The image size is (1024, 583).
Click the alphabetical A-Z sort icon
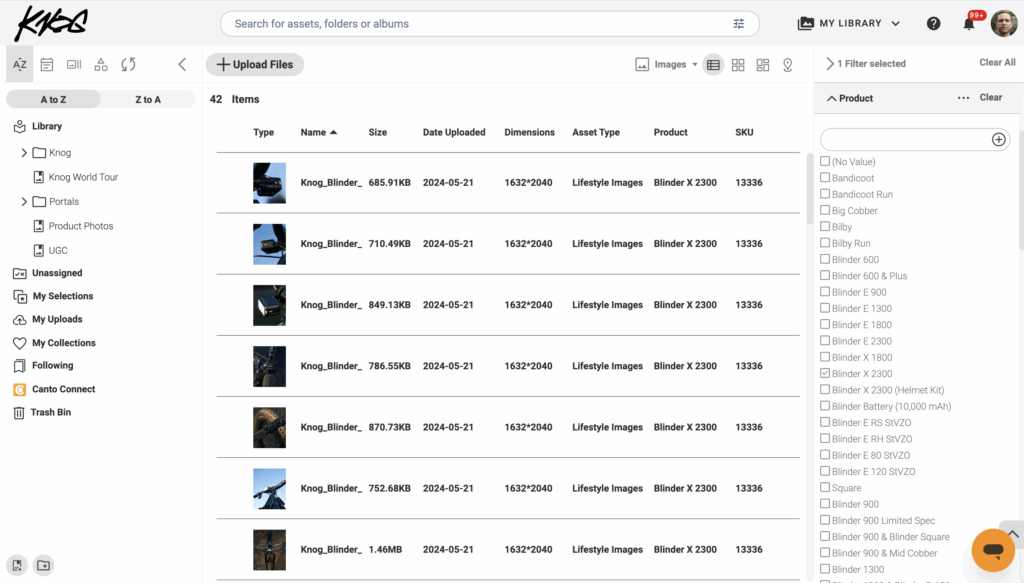19,63
